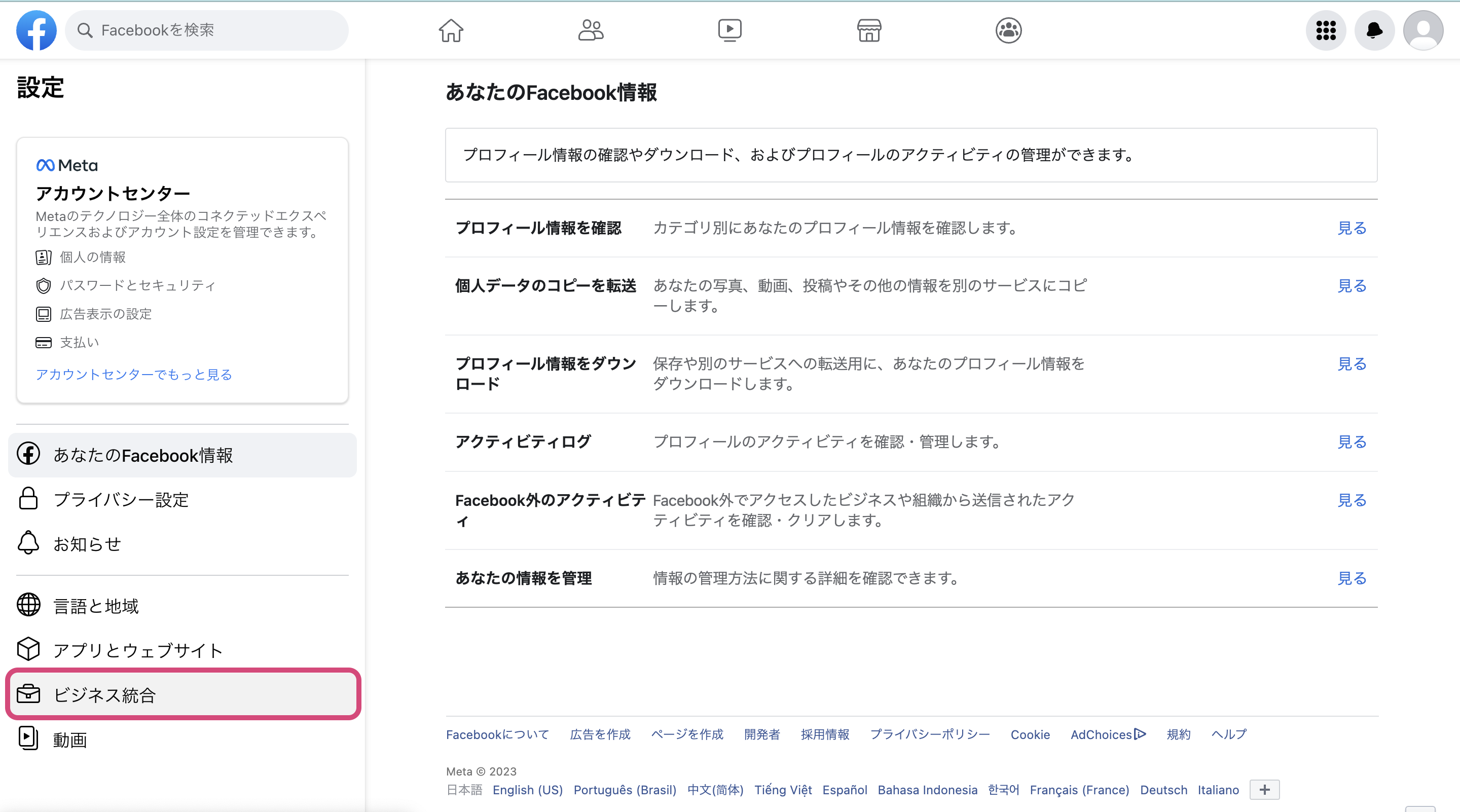Select 言語と地域 in sidebar
Screen dimensions: 1460x812
182,606
